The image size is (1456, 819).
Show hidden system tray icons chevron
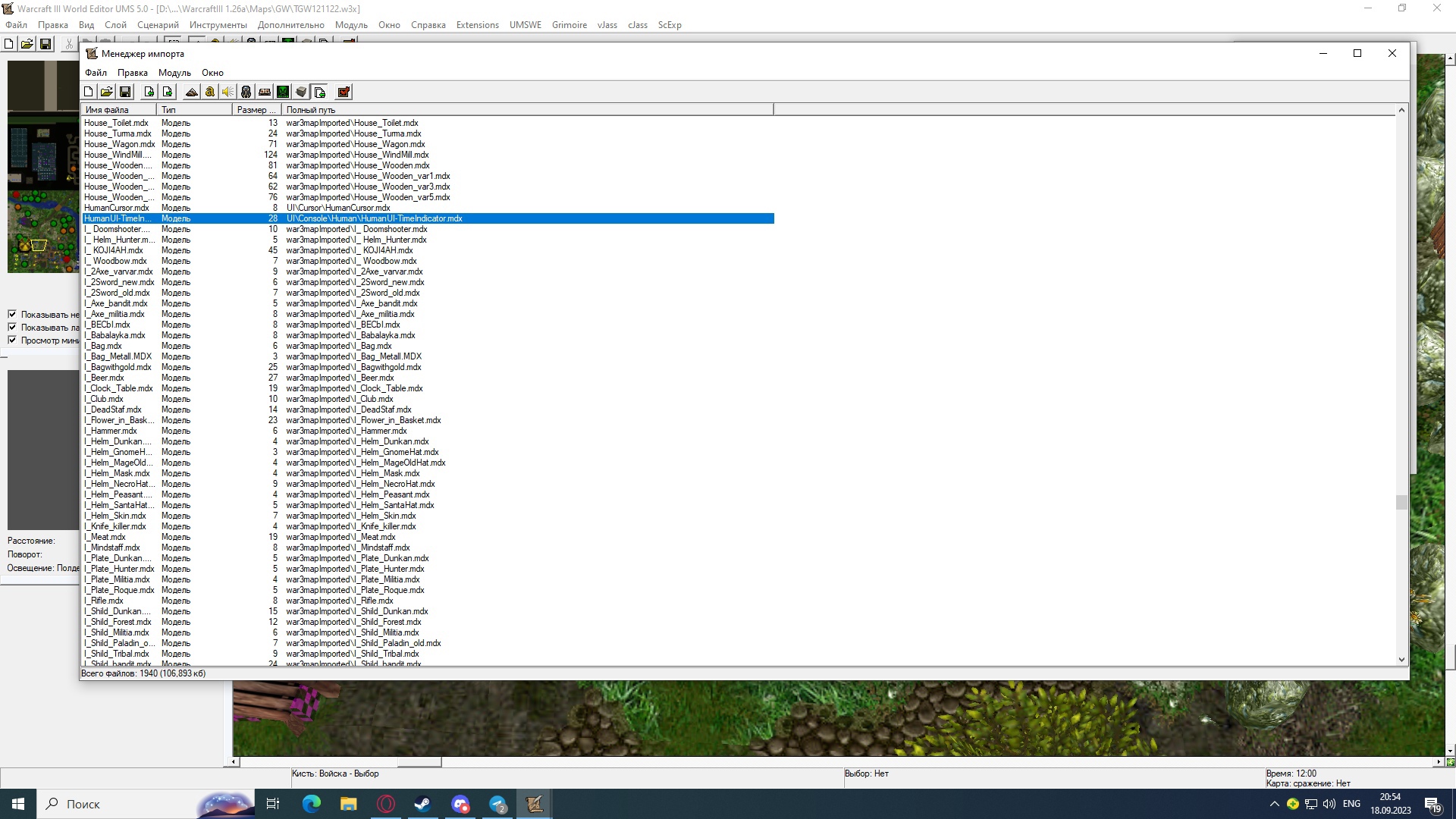(x=1274, y=804)
